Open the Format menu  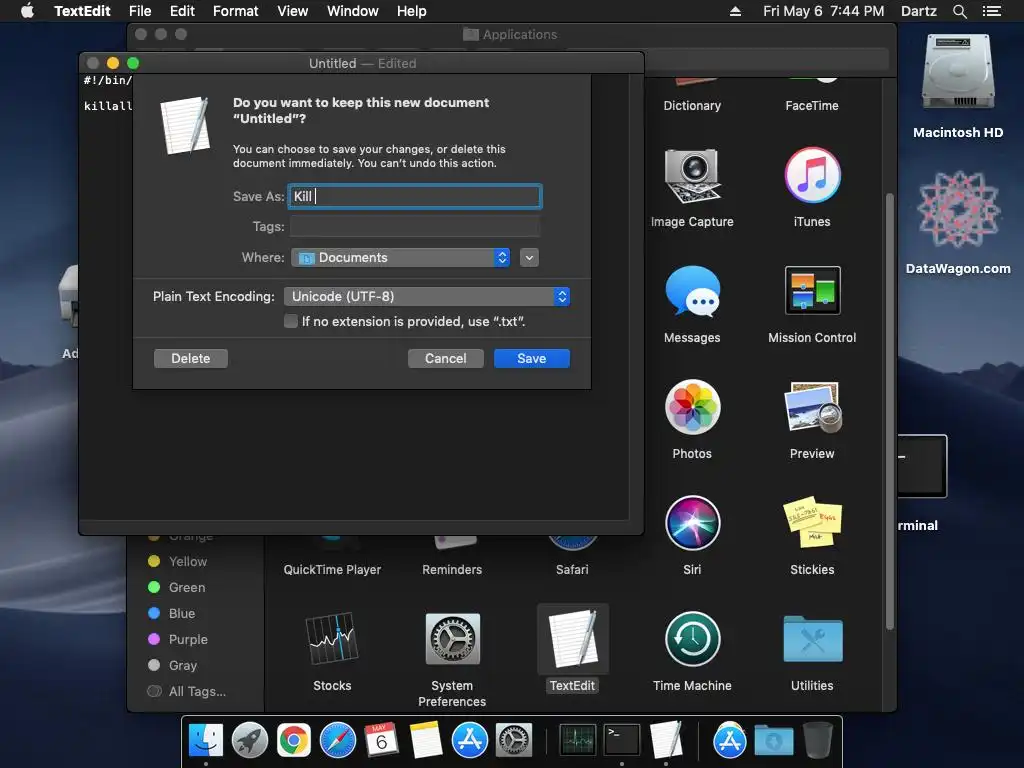[236, 11]
